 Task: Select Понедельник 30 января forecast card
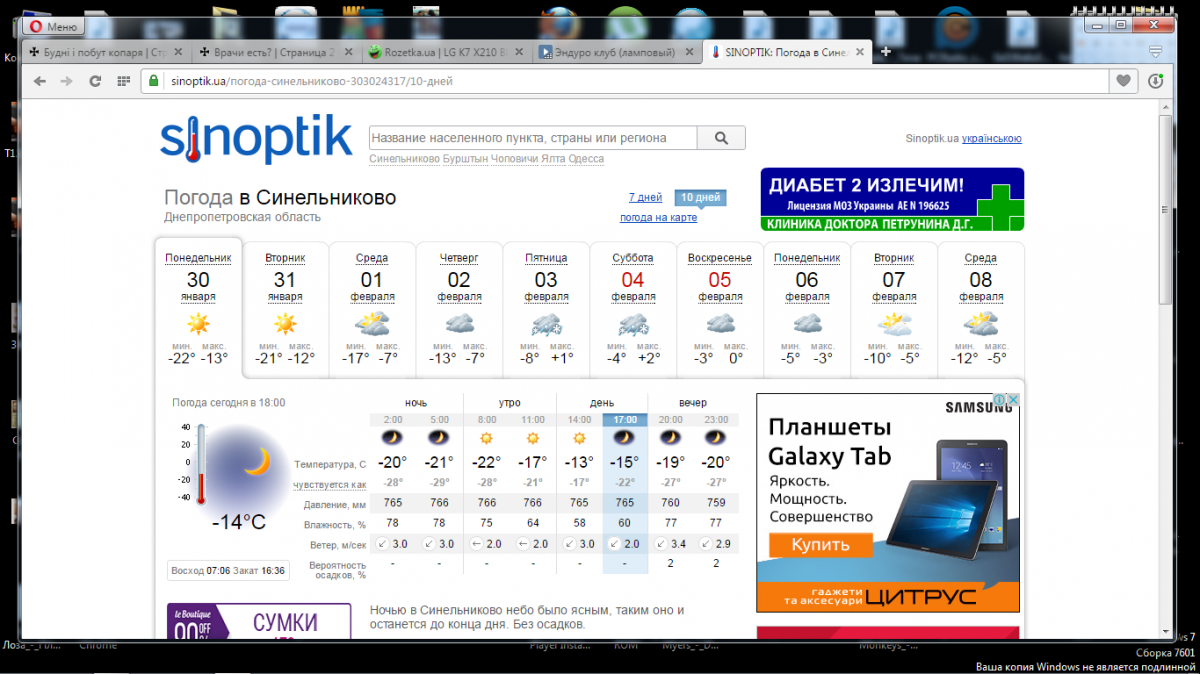coord(198,310)
